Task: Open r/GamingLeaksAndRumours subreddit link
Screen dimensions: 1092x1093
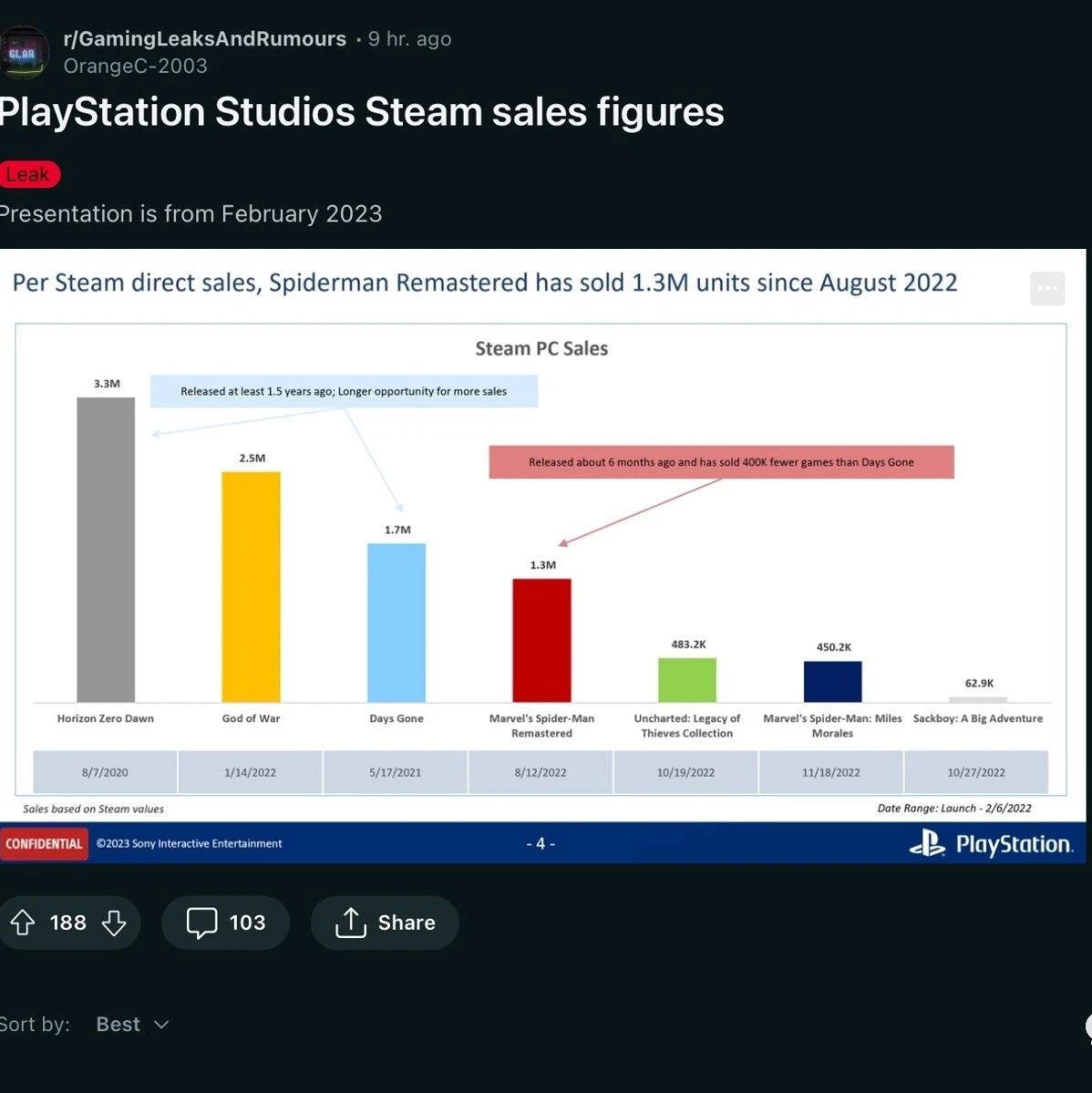Action: click(x=204, y=38)
